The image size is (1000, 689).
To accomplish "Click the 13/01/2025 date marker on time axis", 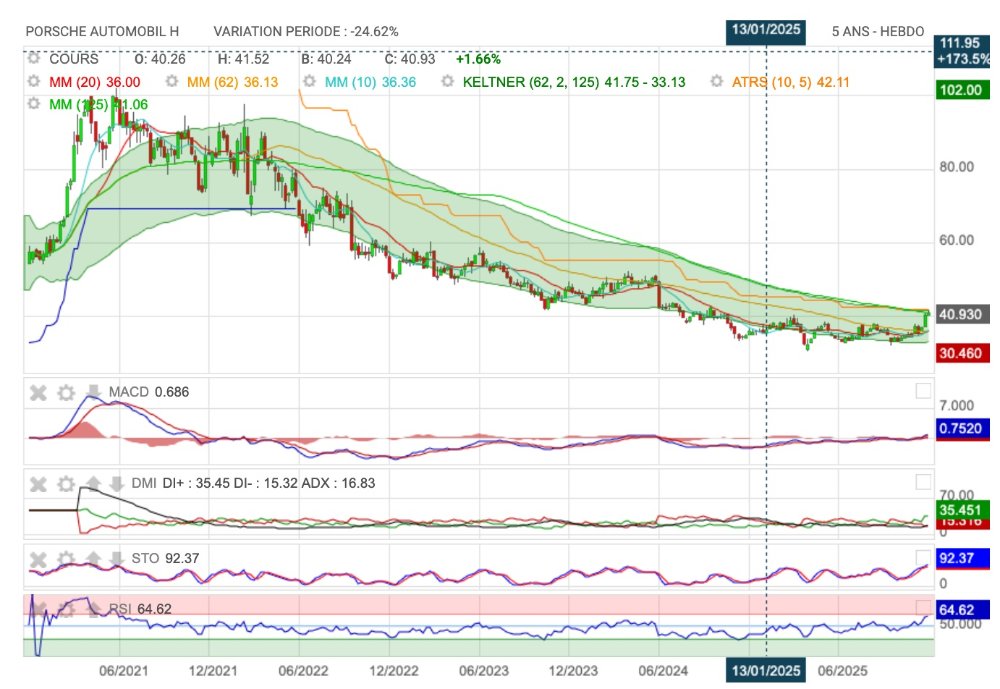I will [765, 669].
